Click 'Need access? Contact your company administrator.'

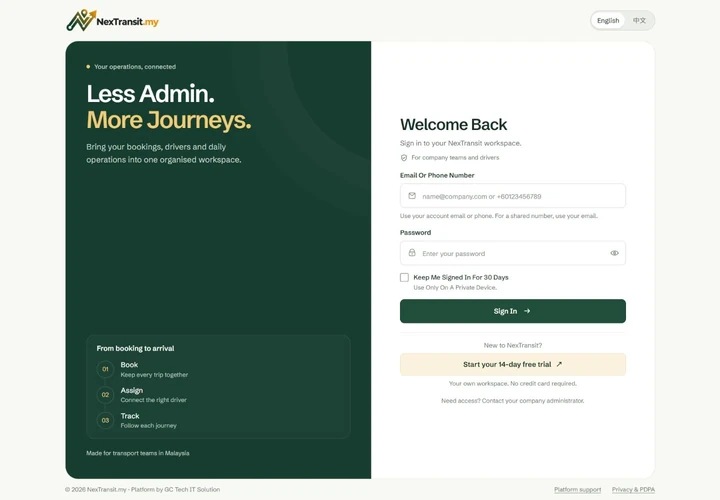tap(512, 401)
